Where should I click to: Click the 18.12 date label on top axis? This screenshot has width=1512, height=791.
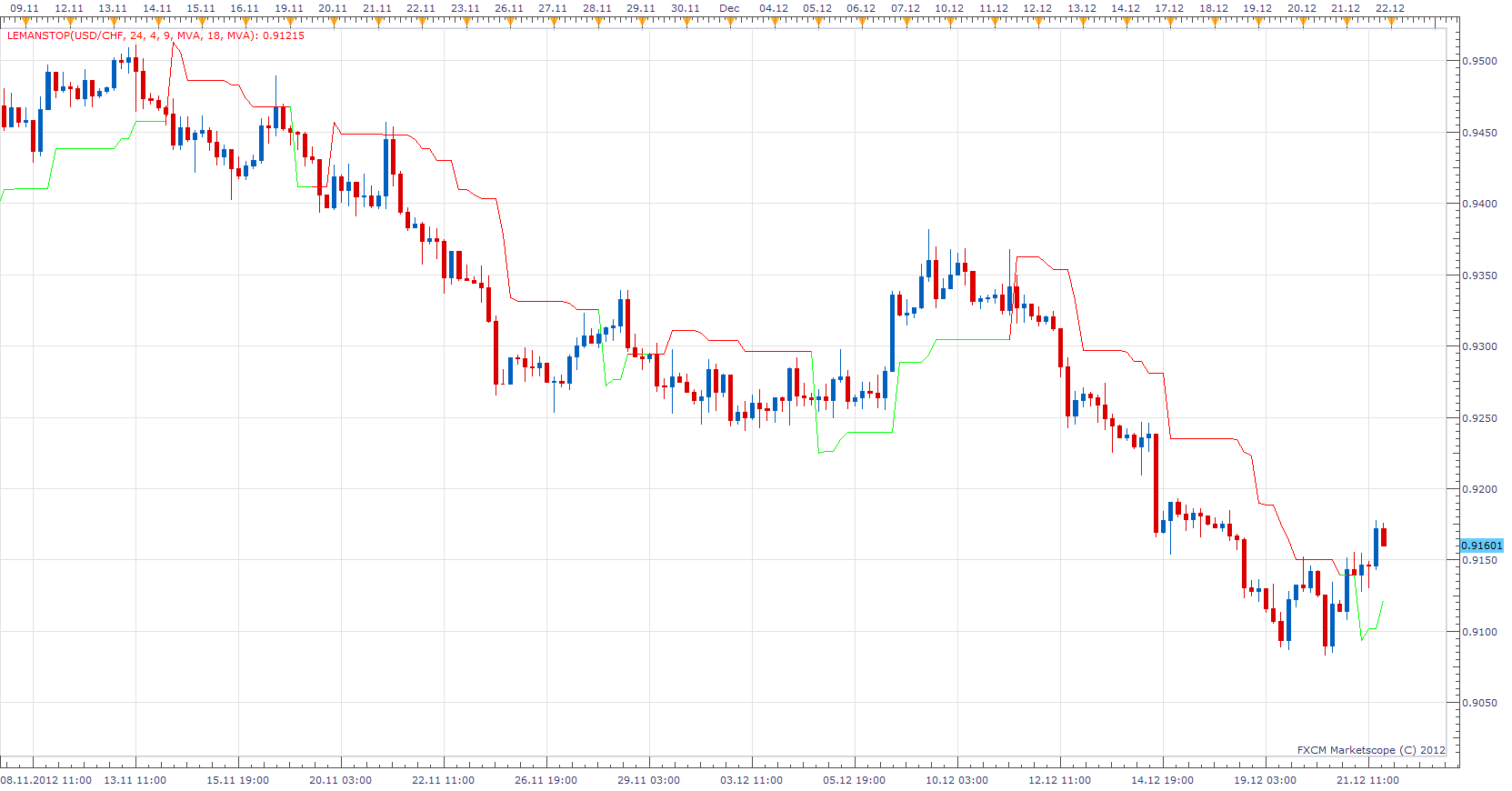[1214, 8]
